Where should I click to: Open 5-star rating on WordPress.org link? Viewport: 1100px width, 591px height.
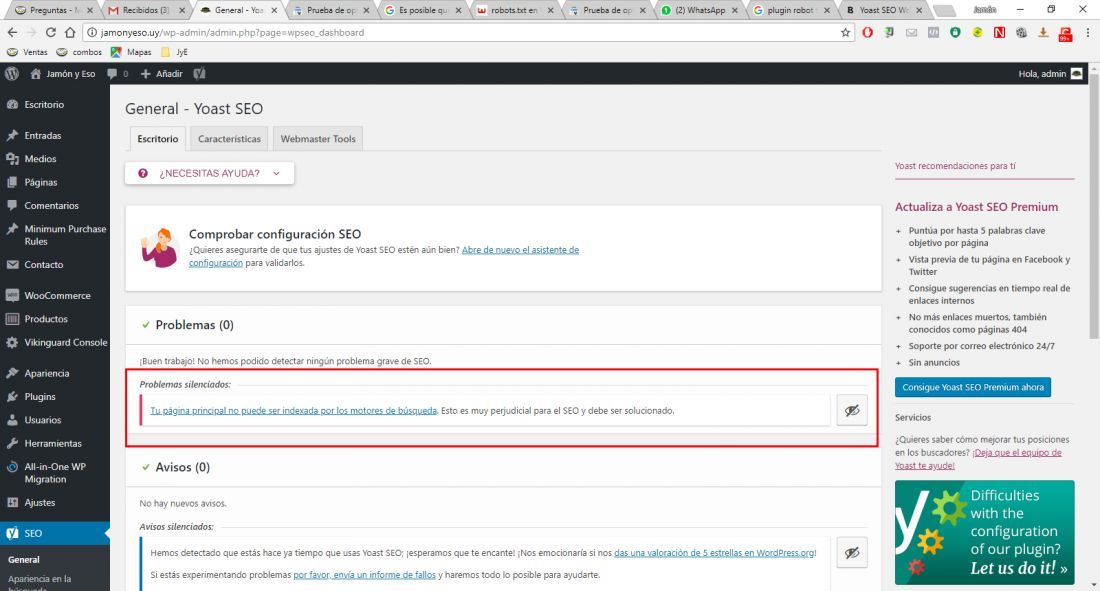(713, 553)
